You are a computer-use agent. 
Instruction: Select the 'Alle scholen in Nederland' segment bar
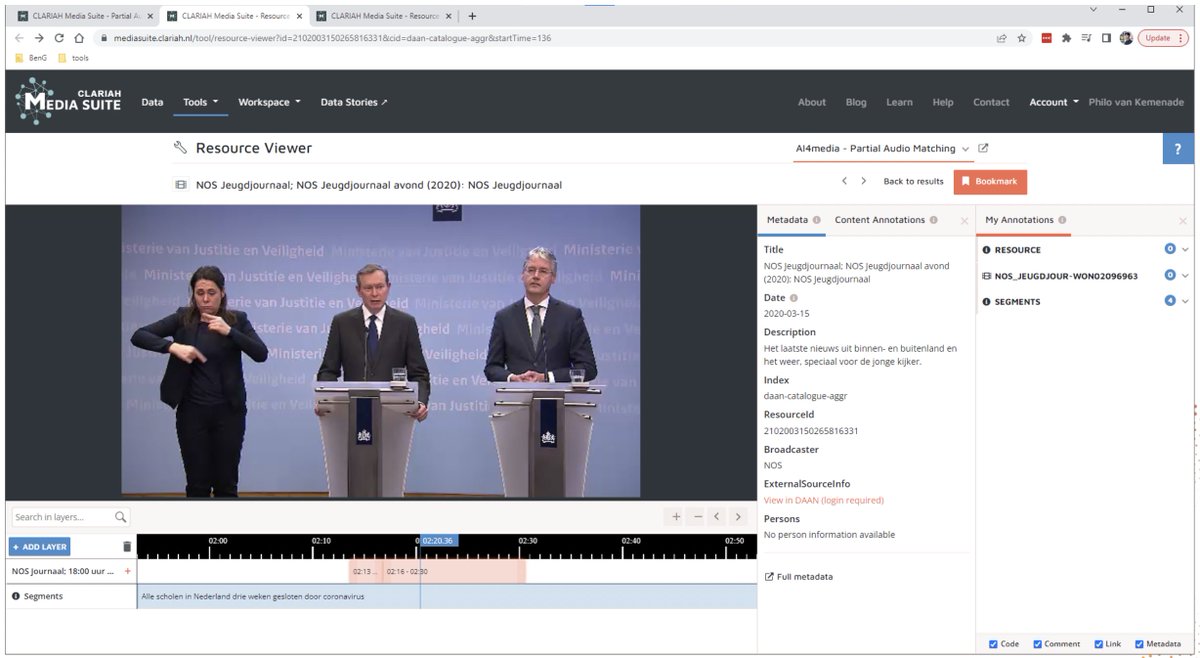pos(447,596)
